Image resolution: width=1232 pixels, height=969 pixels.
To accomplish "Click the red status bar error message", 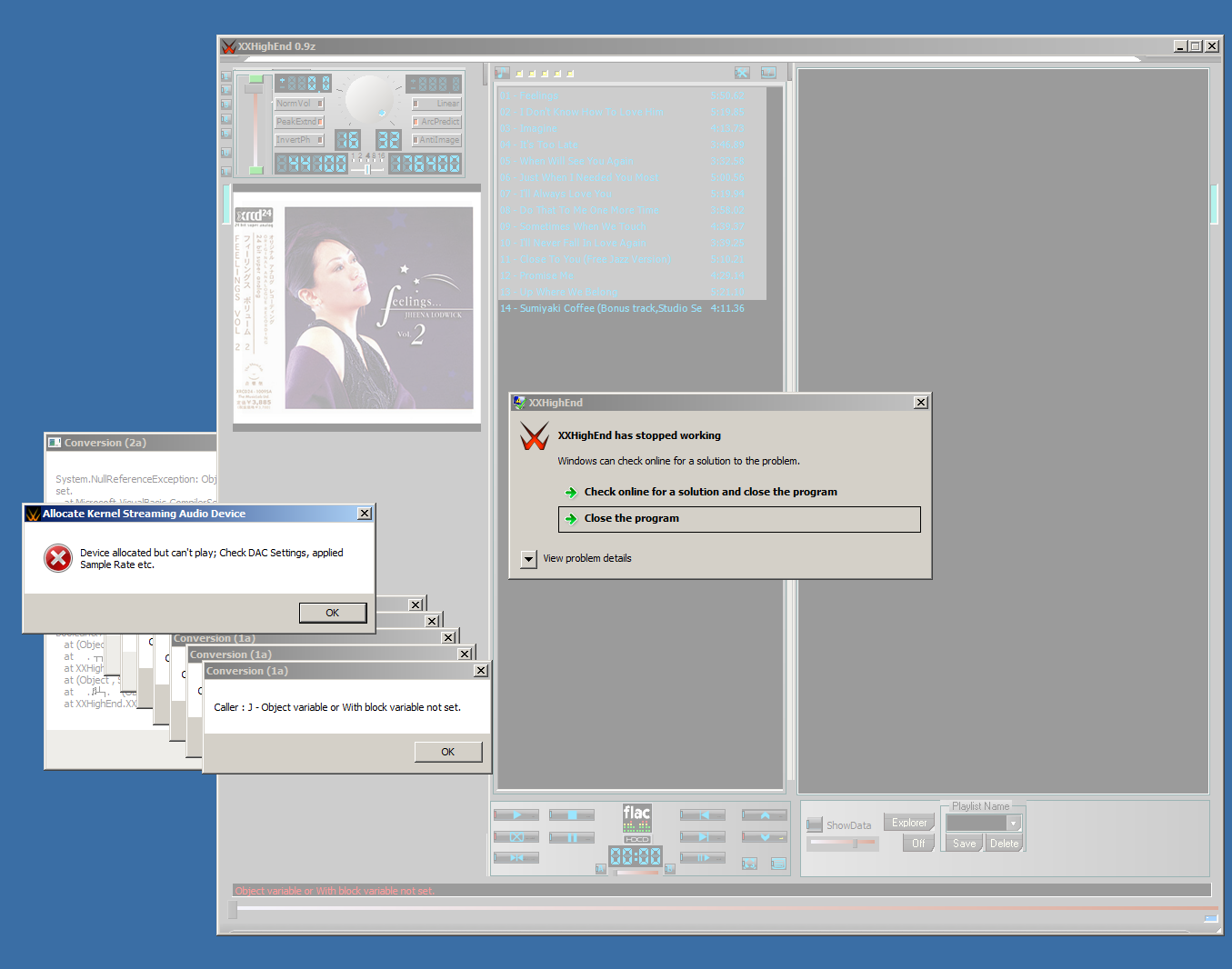I will tap(335, 891).
